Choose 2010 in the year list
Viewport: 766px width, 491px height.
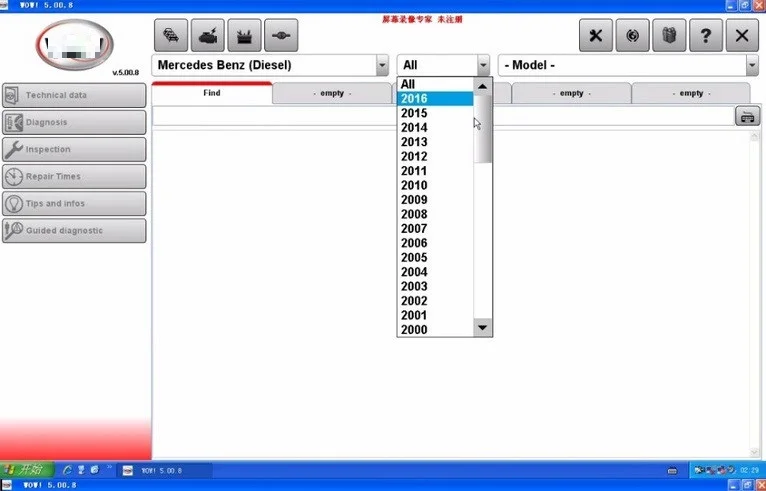(x=435, y=185)
